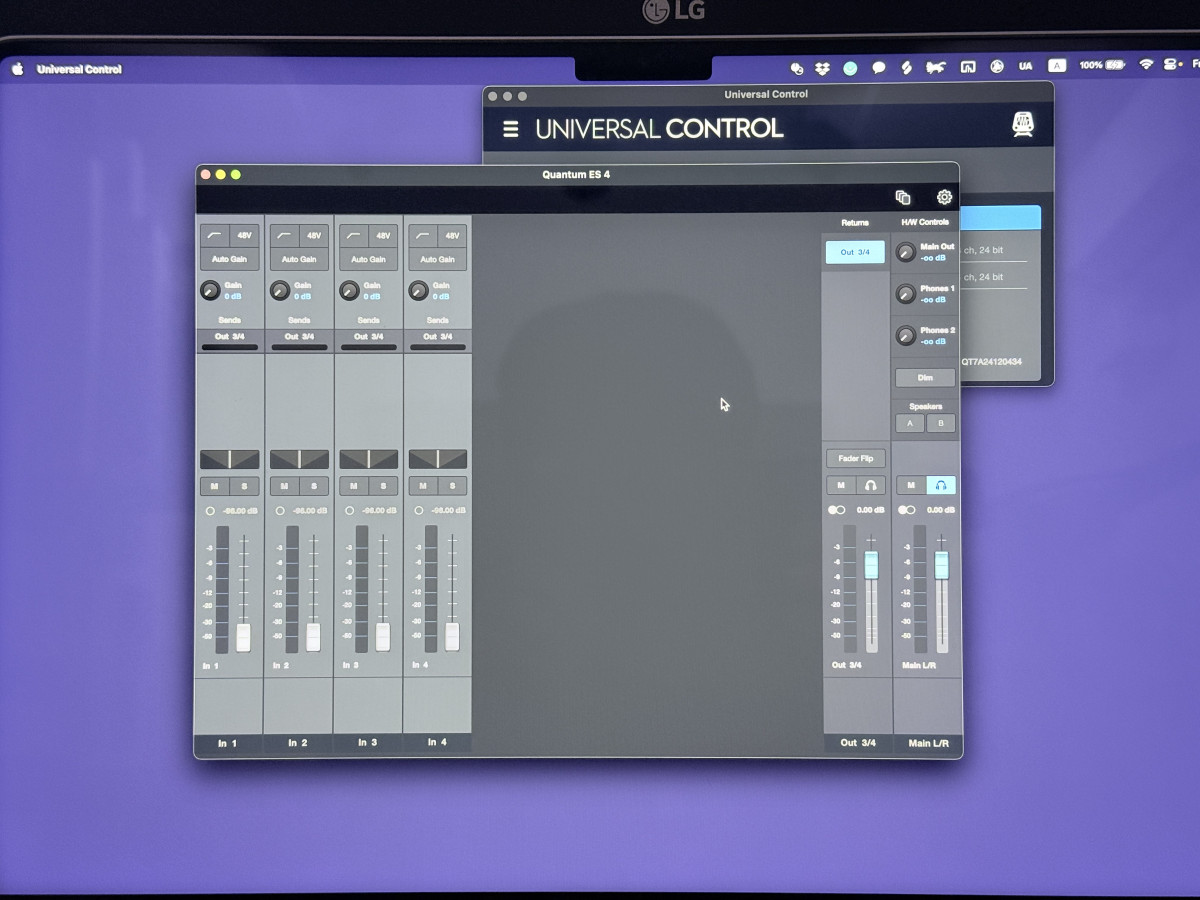Click In 2 Out 3/4 send level bar
Image resolution: width=1200 pixels, height=900 pixels.
pos(299,347)
